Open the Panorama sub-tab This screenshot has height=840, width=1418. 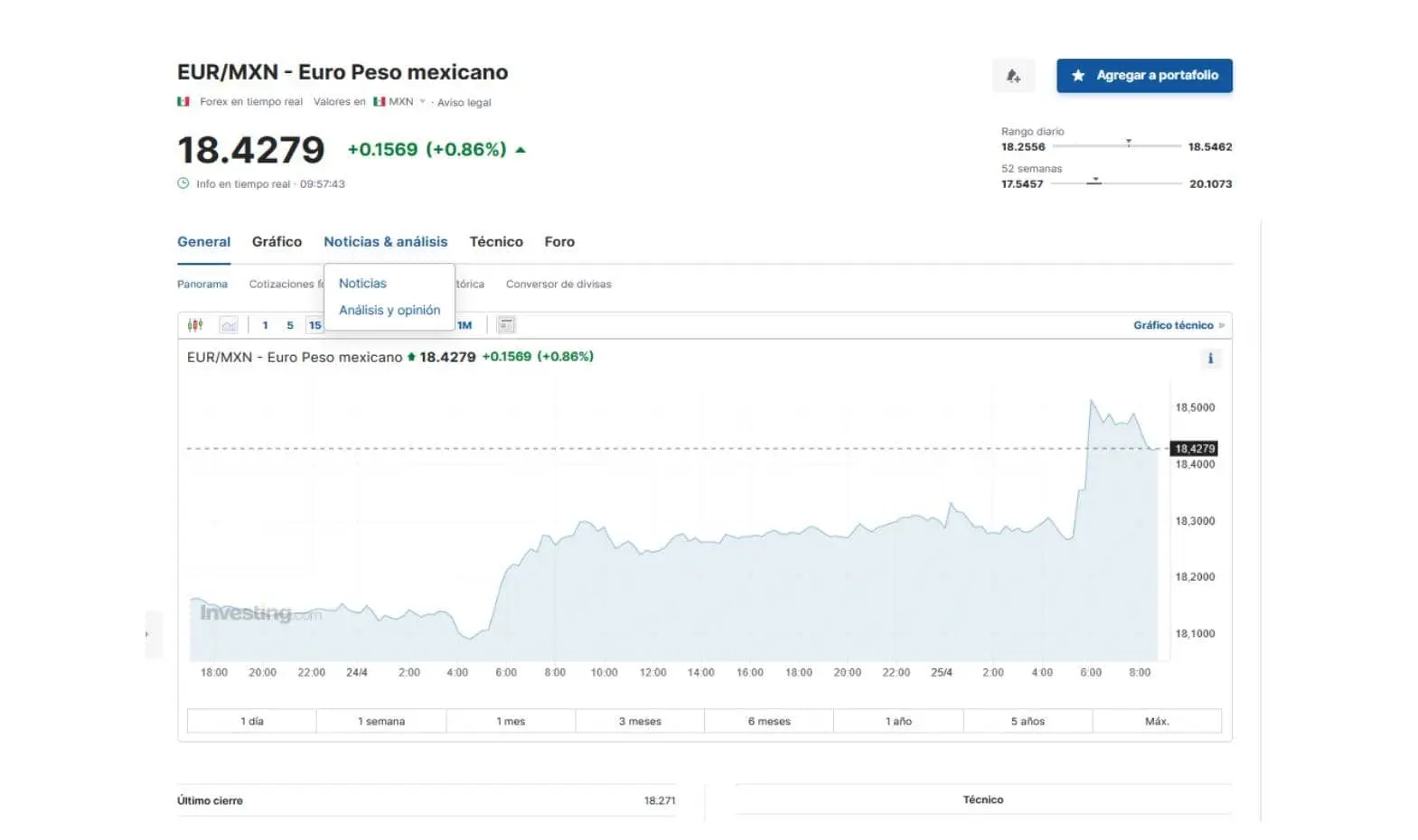coord(202,285)
